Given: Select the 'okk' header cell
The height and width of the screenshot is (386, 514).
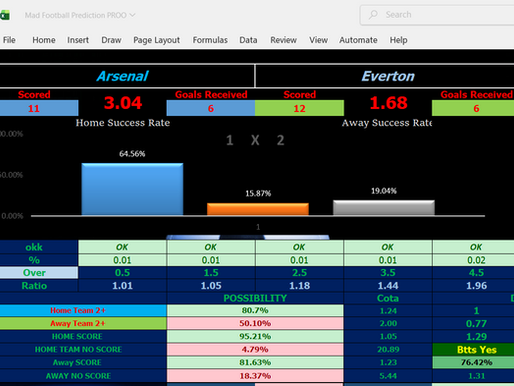Looking at the screenshot, I should pos(39,247).
